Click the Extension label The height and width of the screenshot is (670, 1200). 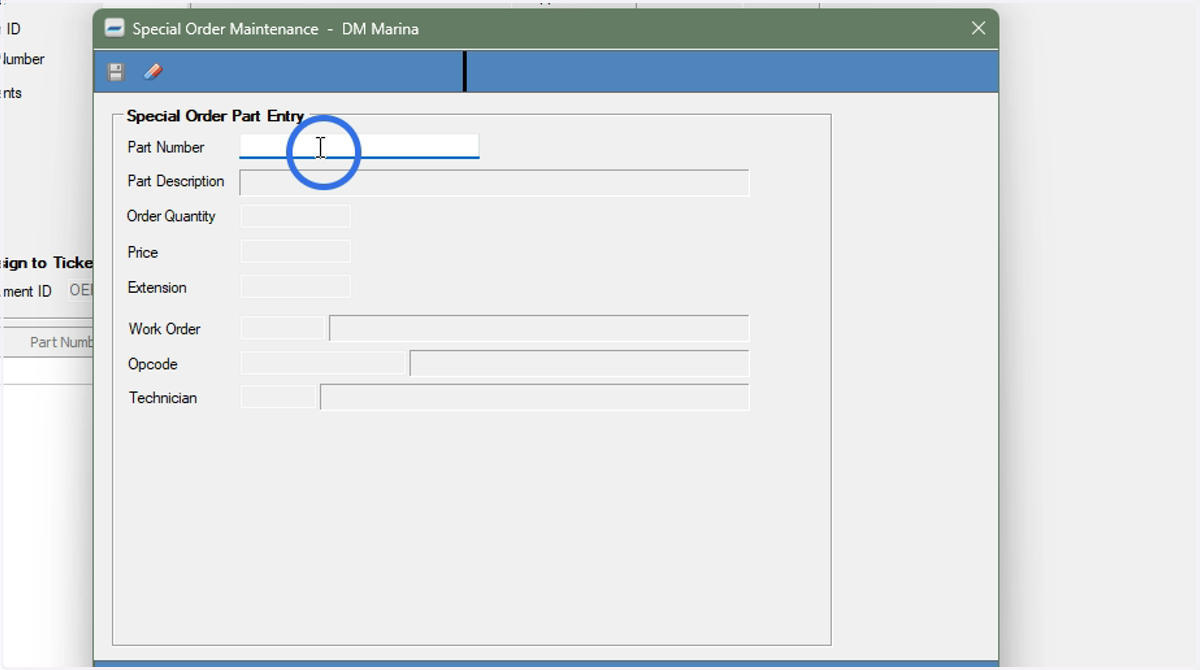coord(157,287)
